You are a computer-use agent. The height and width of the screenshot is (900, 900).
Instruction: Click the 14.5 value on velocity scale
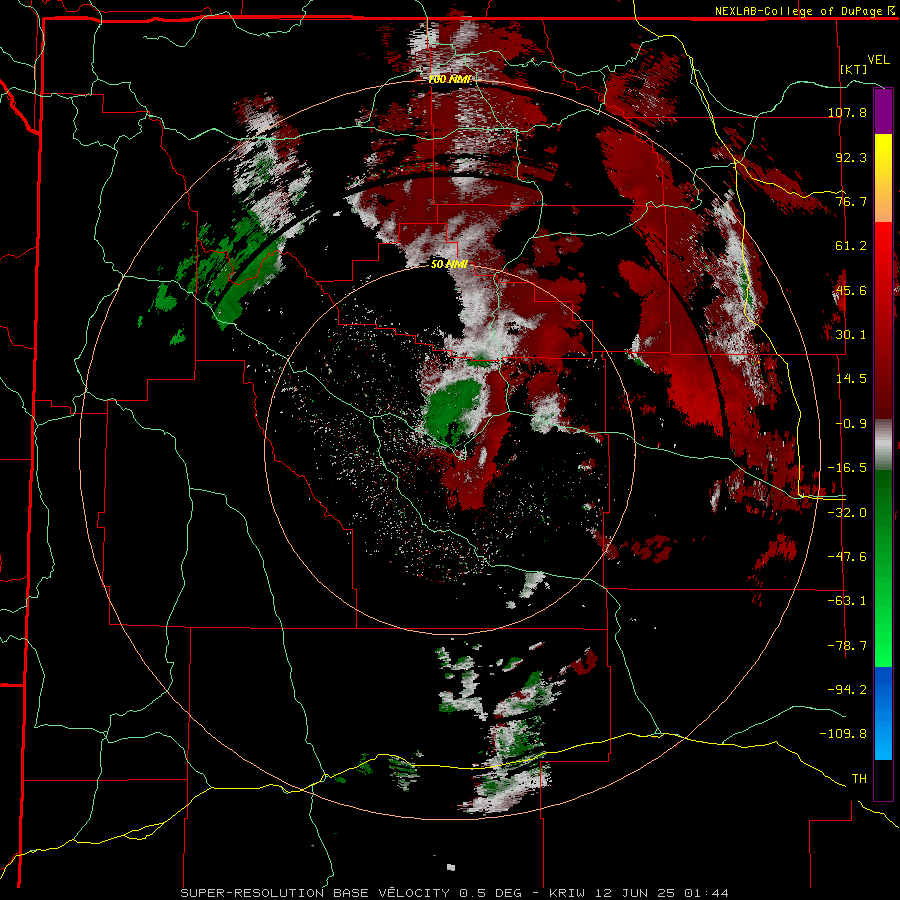pyautogui.click(x=851, y=378)
